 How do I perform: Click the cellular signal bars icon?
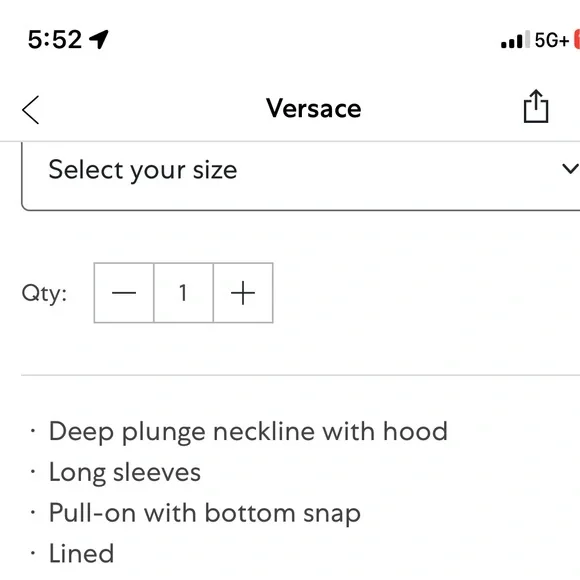[515, 40]
